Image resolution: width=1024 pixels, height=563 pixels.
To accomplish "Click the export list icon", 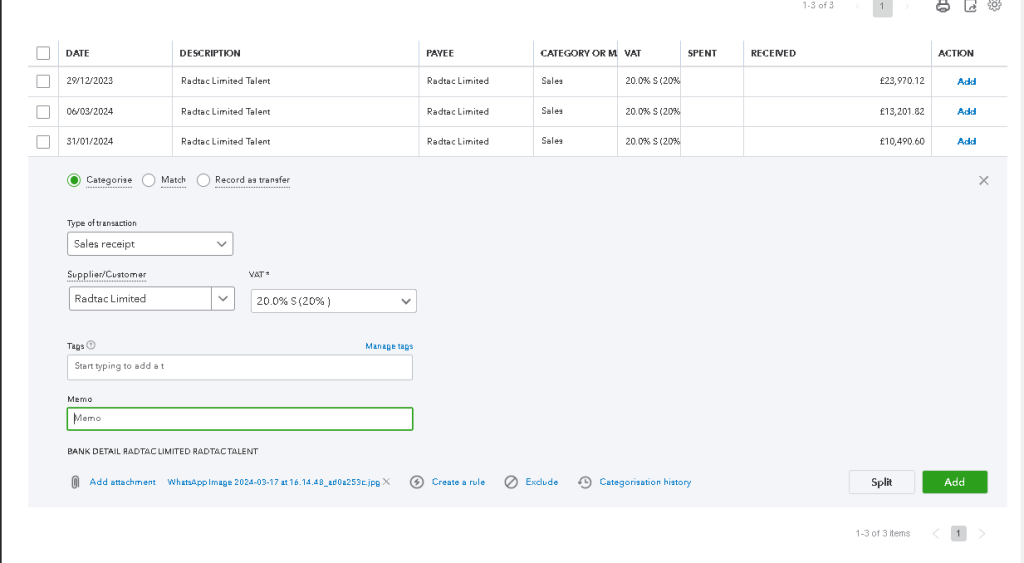I will [x=970, y=6].
